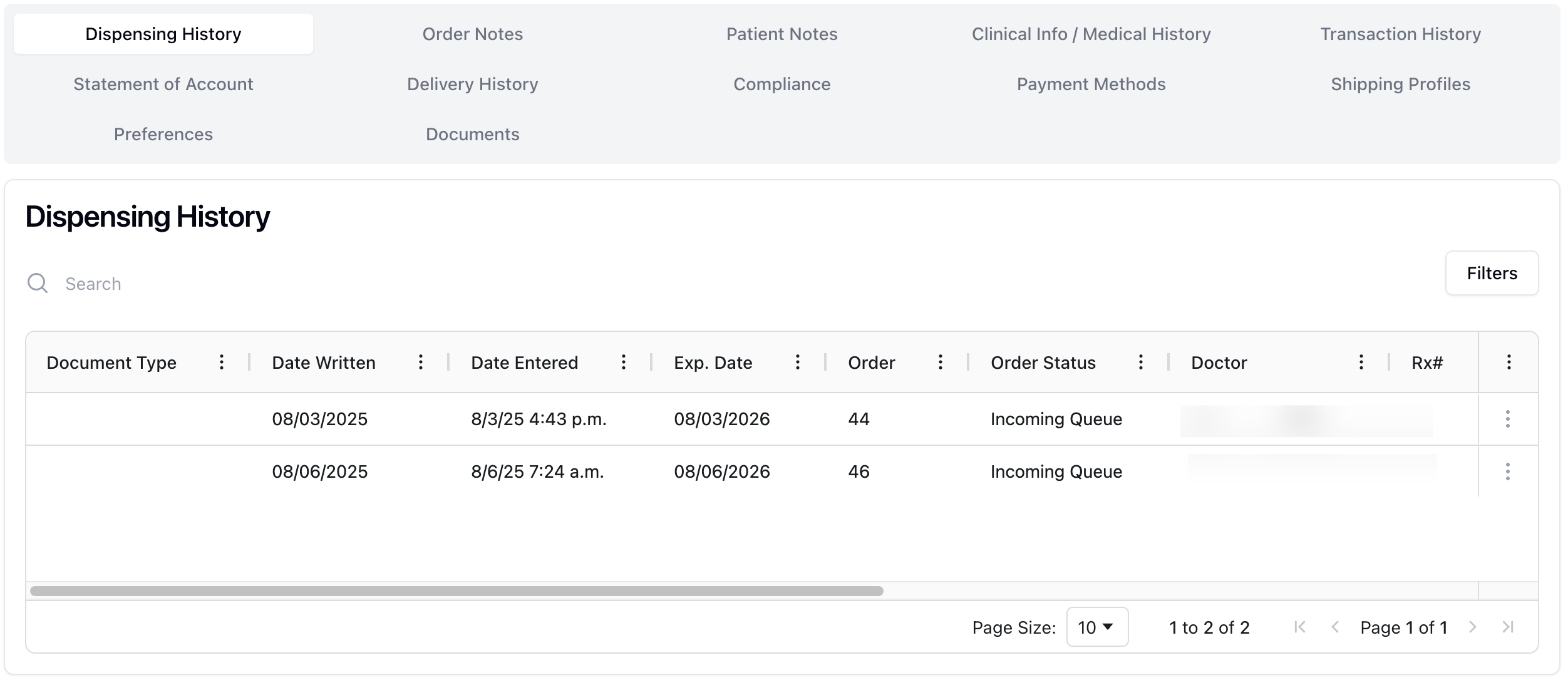View the Transaction History tab
The image size is (1568, 680).
pos(1400,34)
